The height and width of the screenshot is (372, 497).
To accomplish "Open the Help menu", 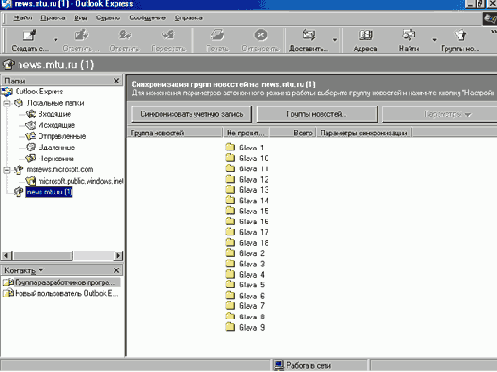I will [x=188, y=18].
